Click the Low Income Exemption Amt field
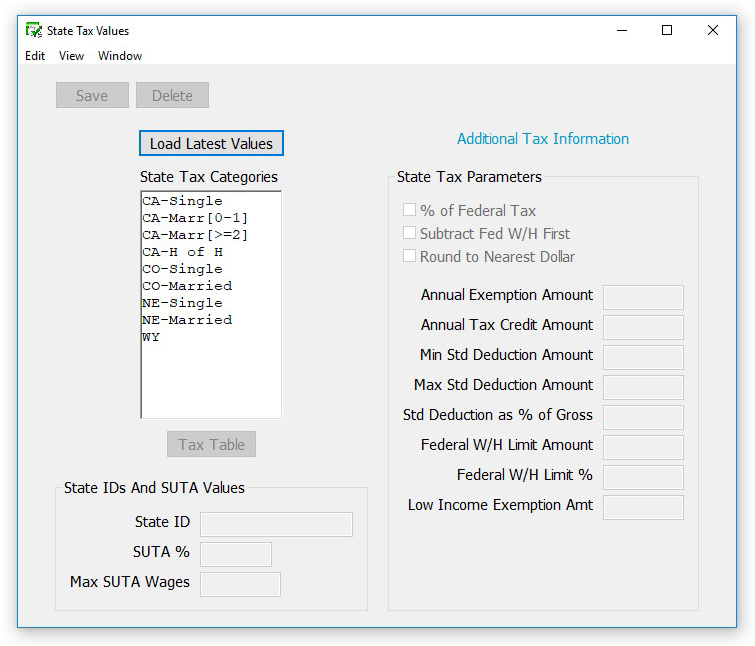Screen dimensions: 755x646 (643, 507)
